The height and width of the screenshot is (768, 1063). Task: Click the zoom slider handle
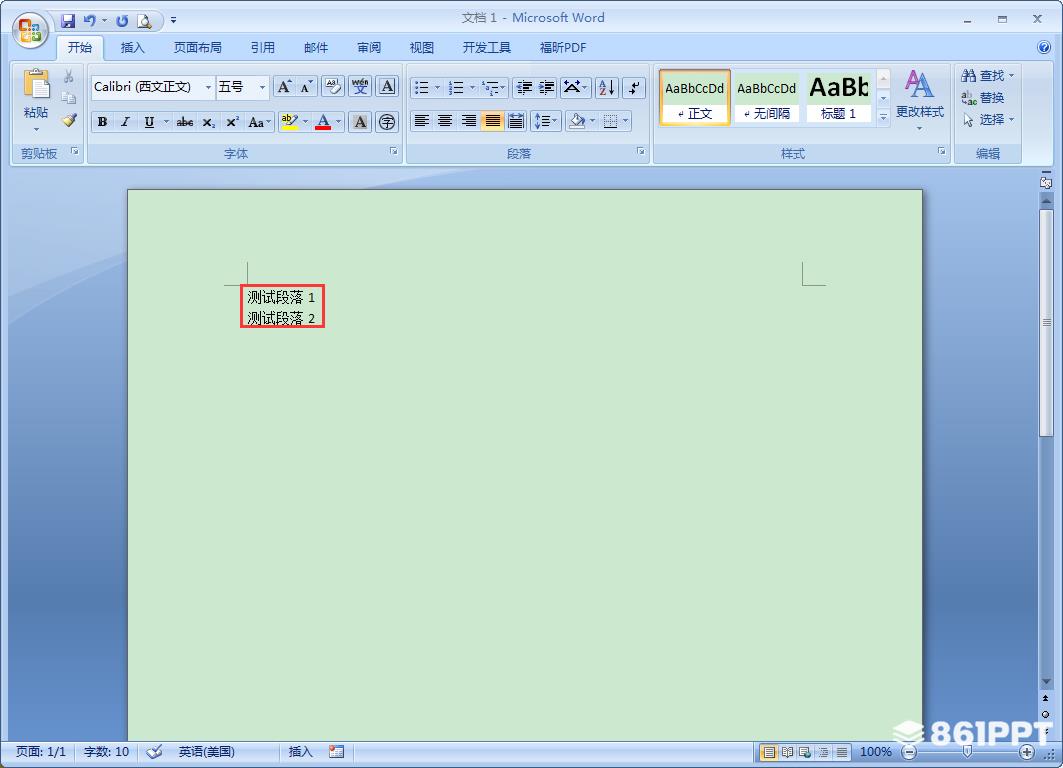tap(967, 752)
